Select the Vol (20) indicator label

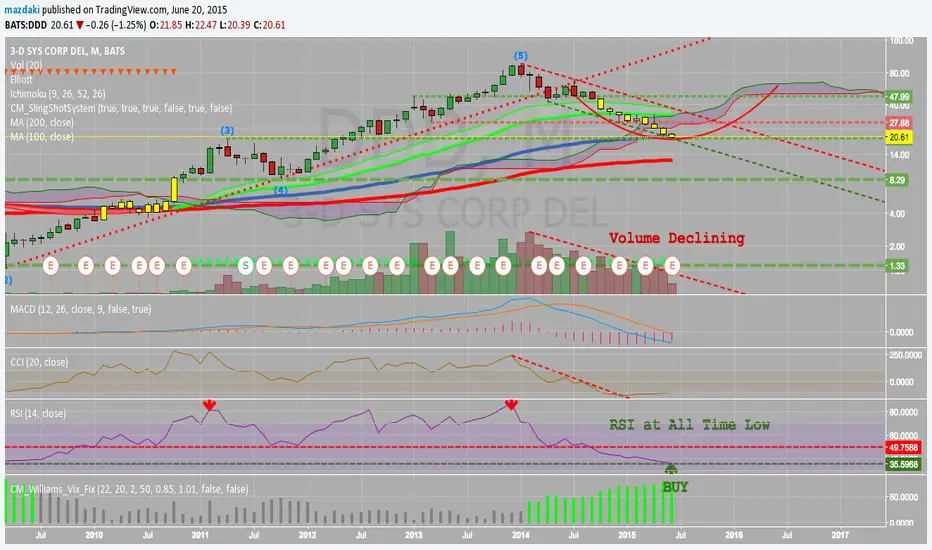click(26, 65)
